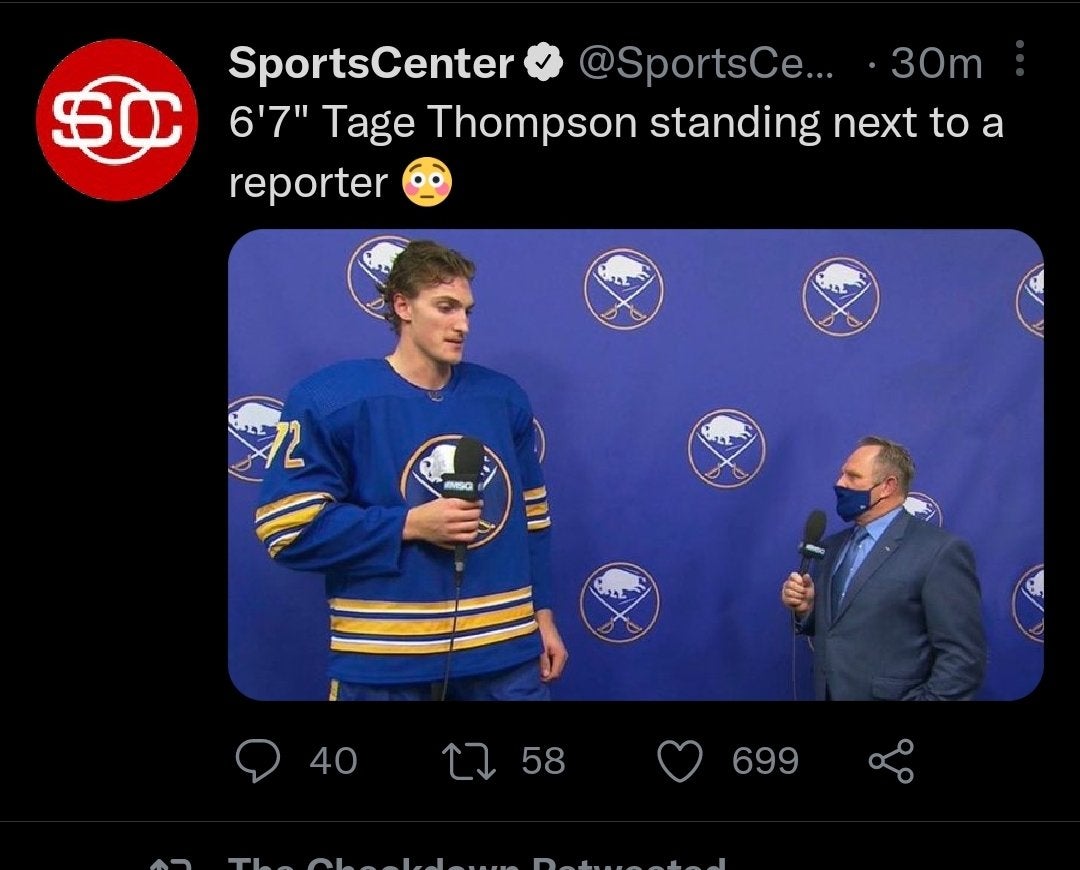Click the 58 retweets count
The width and height of the screenshot is (1080, 870).
pyautogui.click(x=543, y=761)
